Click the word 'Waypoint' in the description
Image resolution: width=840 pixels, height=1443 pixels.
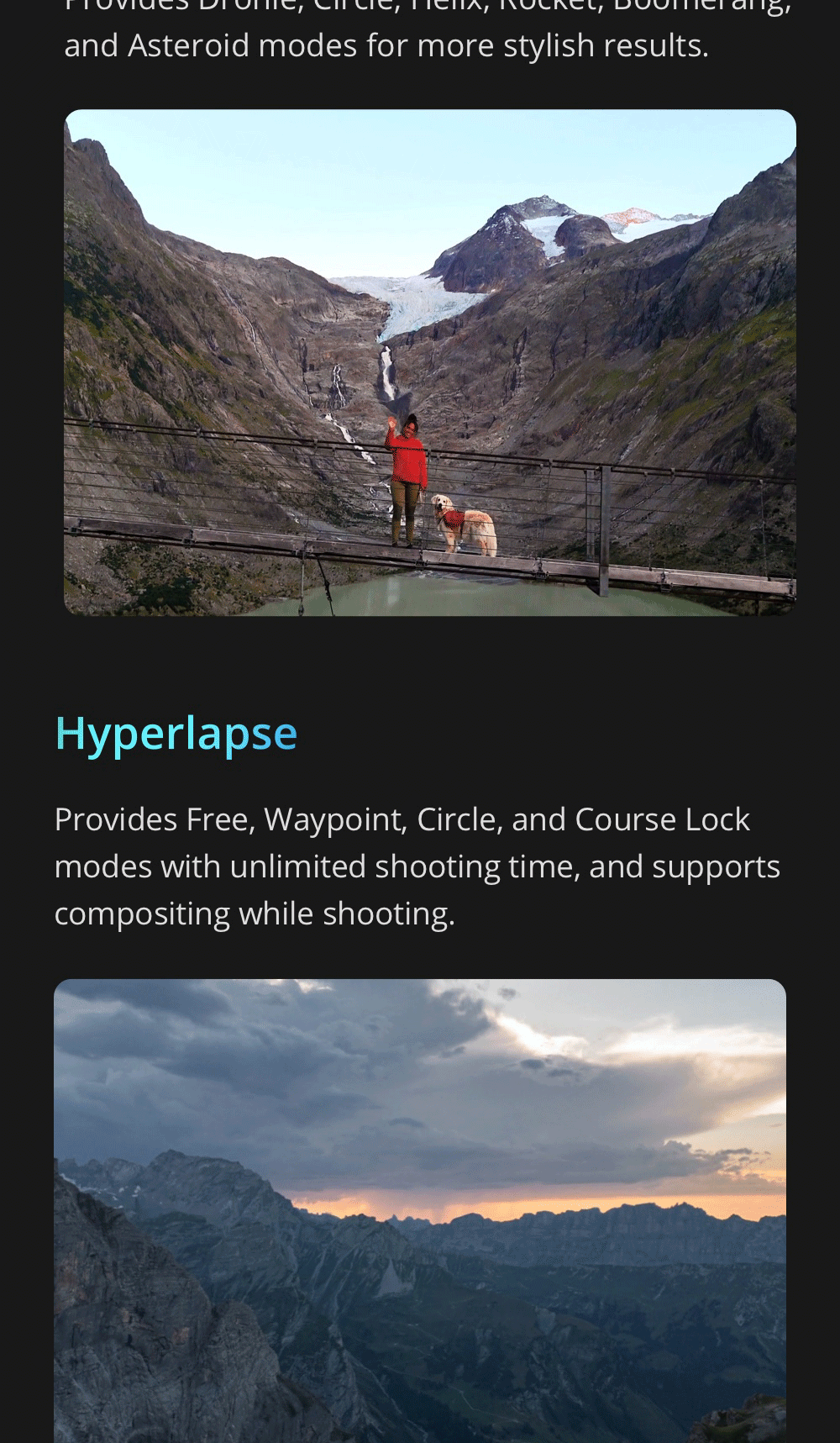335,819
